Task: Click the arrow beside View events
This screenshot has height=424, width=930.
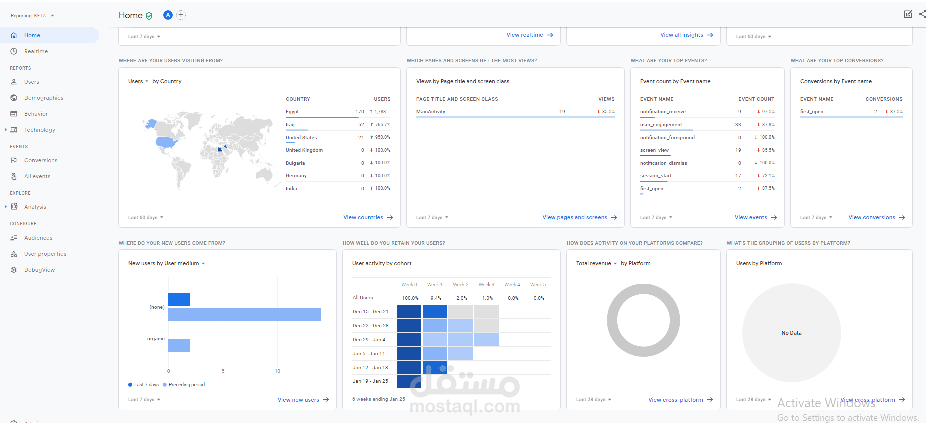Action: 774,218
